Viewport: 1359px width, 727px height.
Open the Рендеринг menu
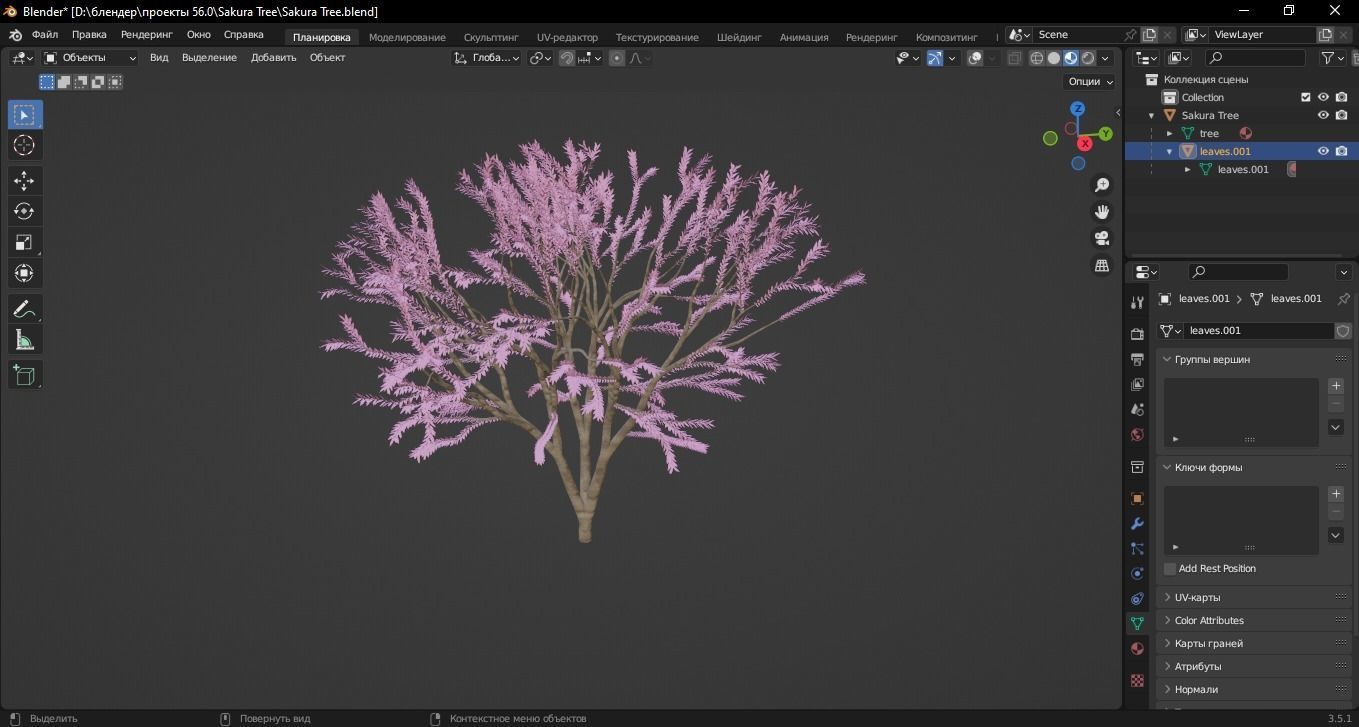coord(147,34)
